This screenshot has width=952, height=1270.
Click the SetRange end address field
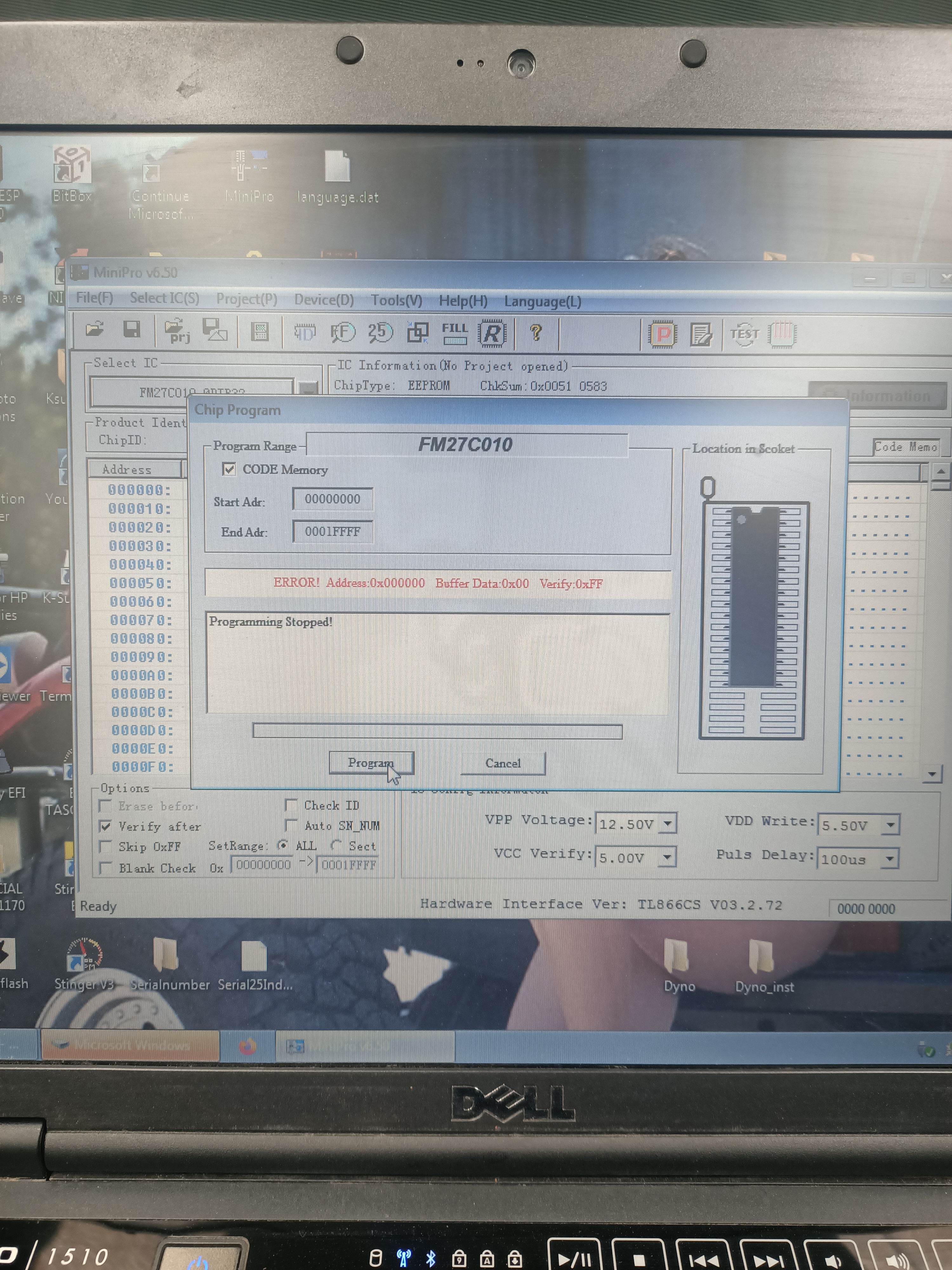click(x=348, y=865)
